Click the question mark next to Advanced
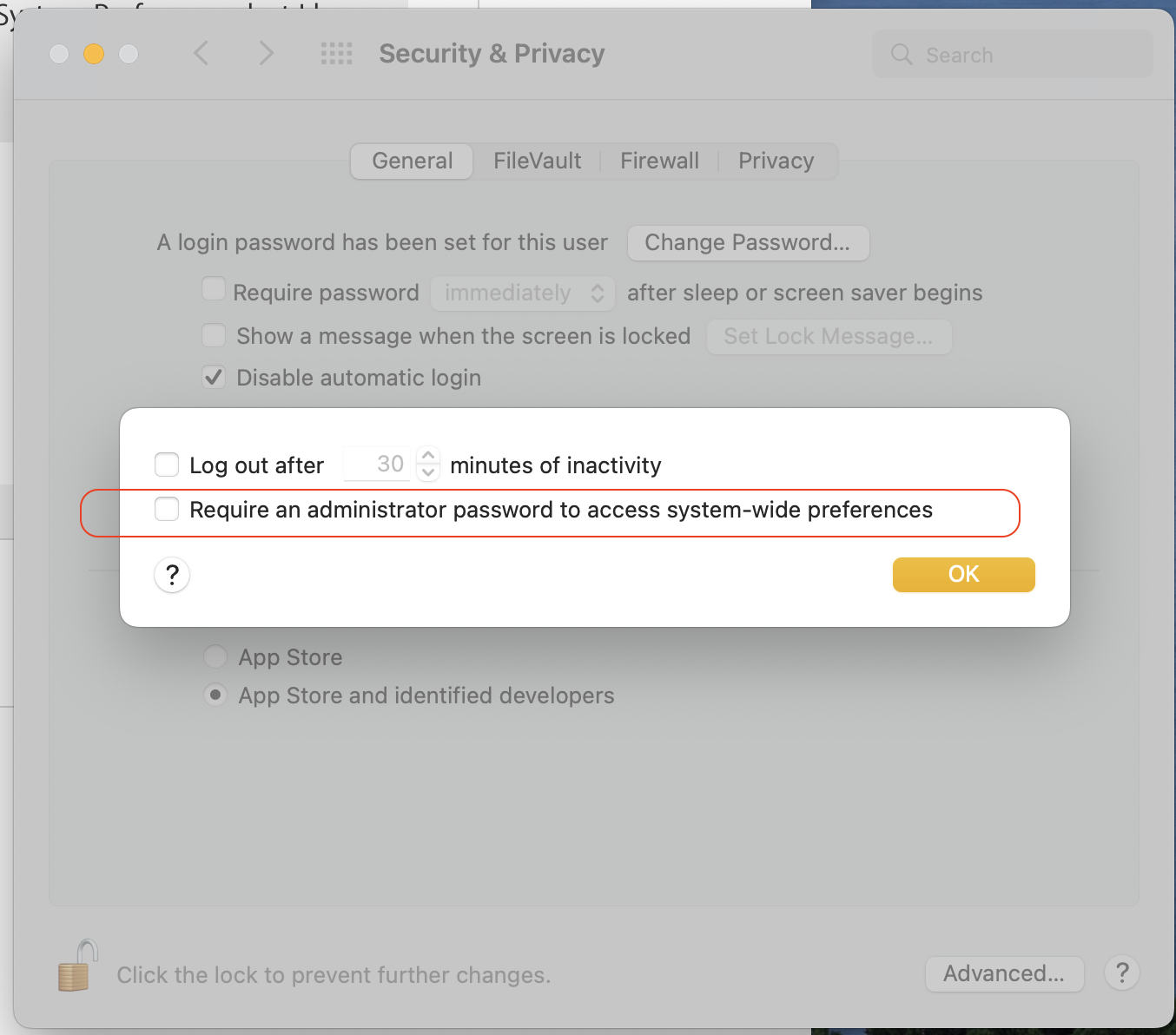 [1121, 972]
